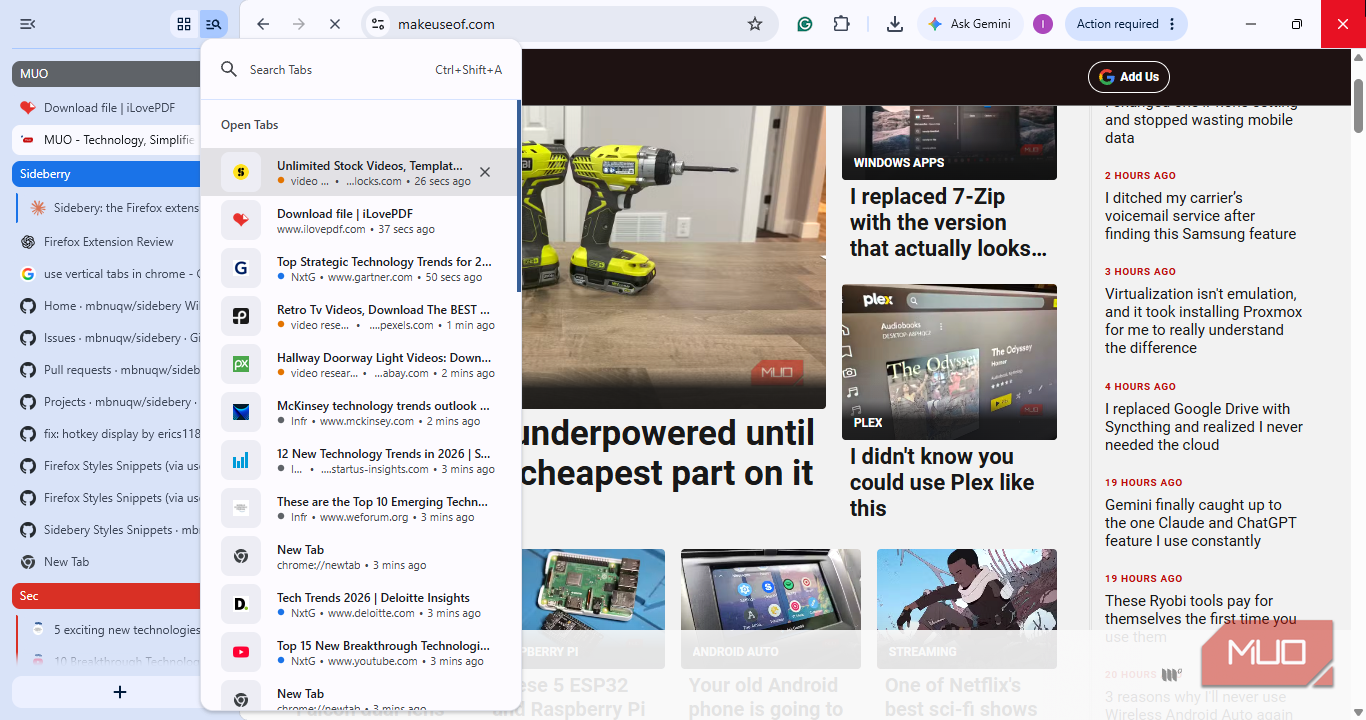Open the tab groups grid icon

point(184,24)
